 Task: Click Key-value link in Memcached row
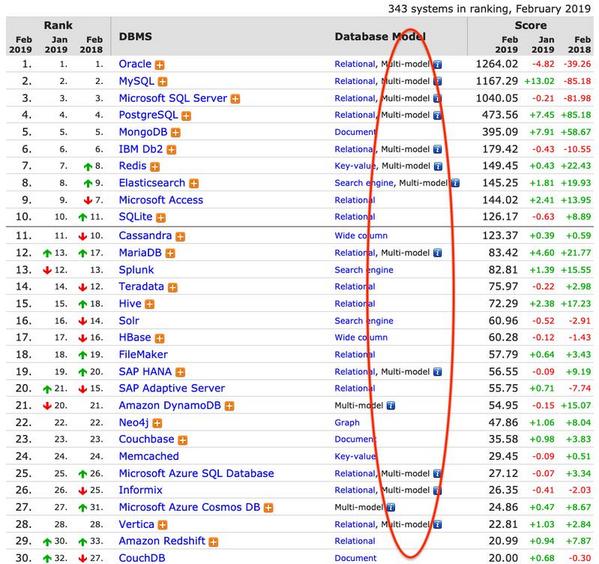[x=355, y=456]
